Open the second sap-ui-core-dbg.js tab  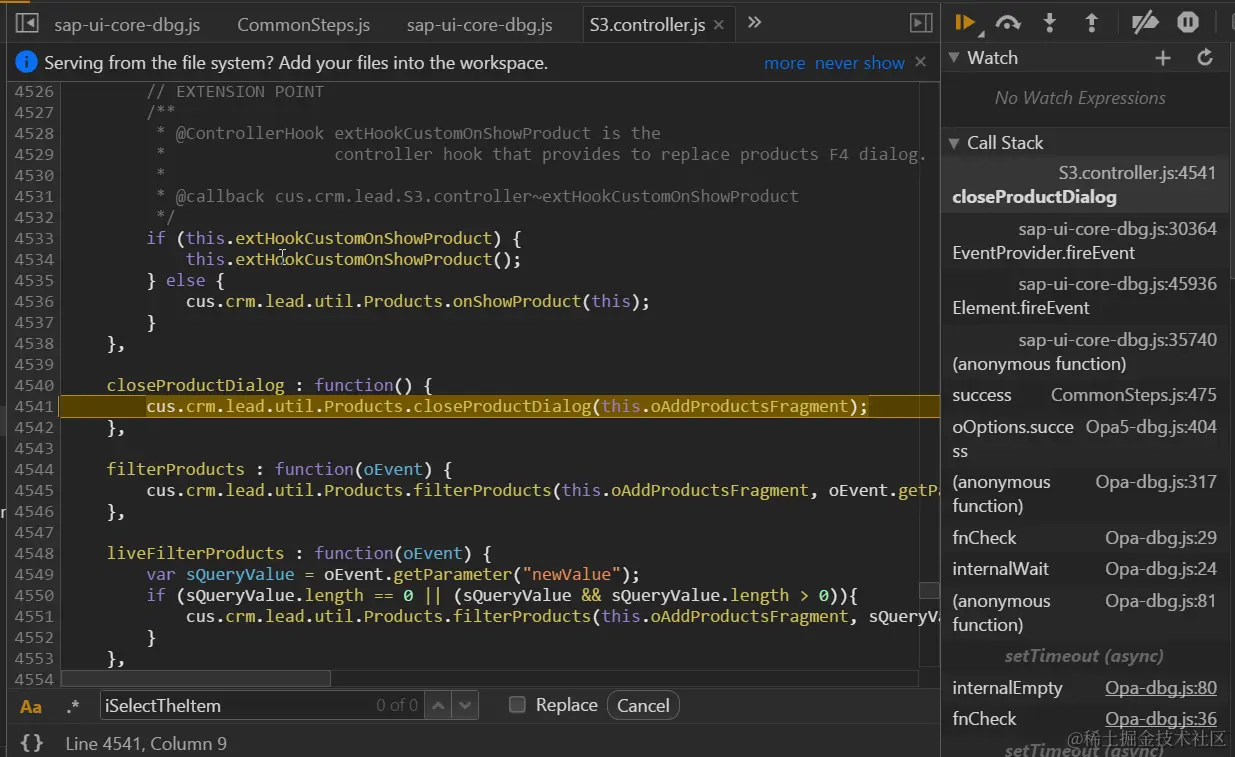point(480,25)
